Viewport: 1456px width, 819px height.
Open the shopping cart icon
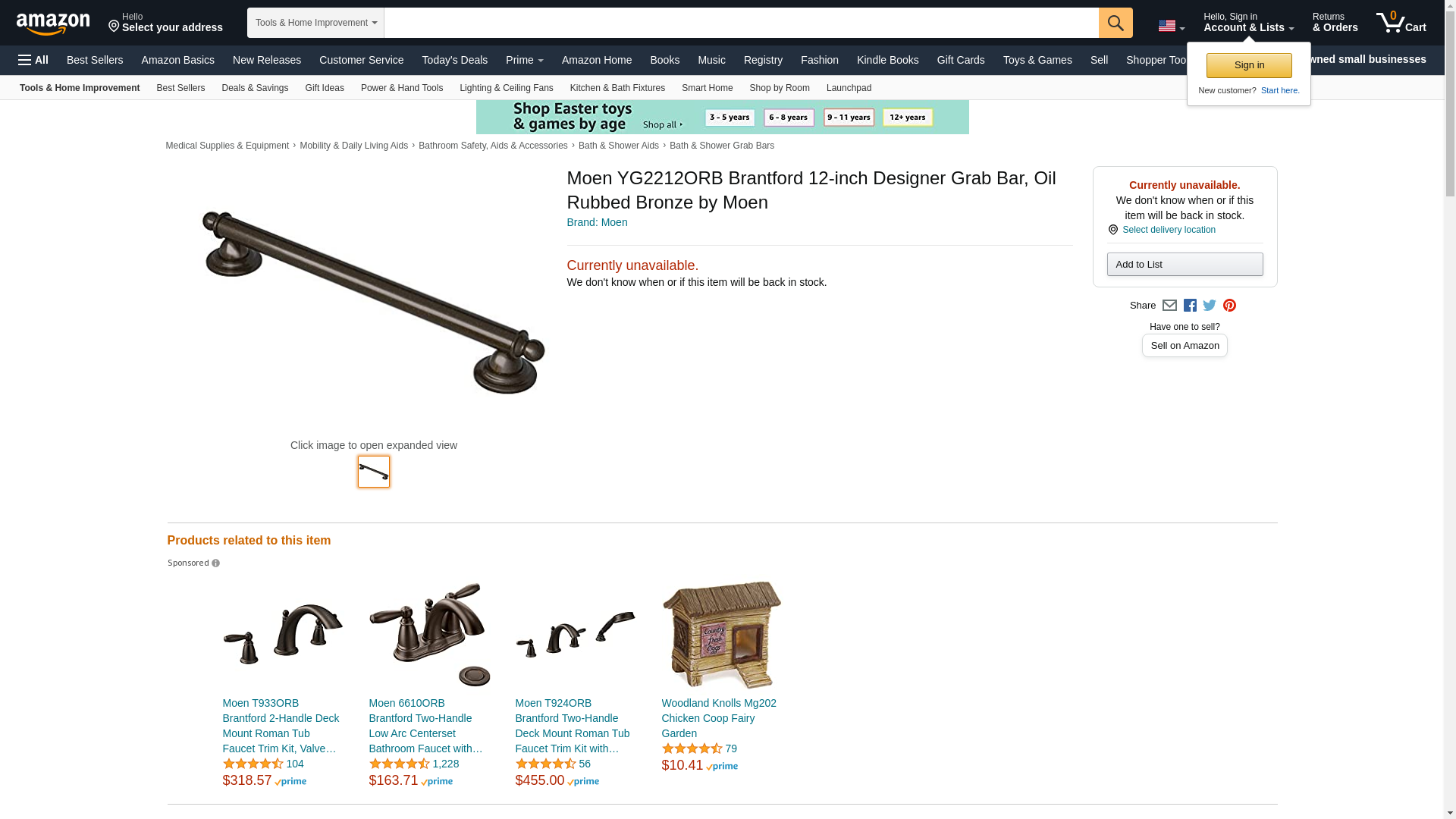[1401, 22]
